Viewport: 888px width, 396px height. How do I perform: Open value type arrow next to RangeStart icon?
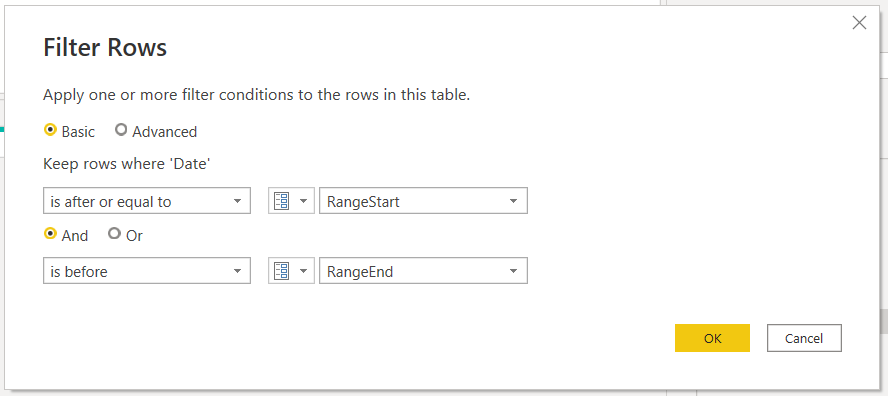tap(304, 202)
